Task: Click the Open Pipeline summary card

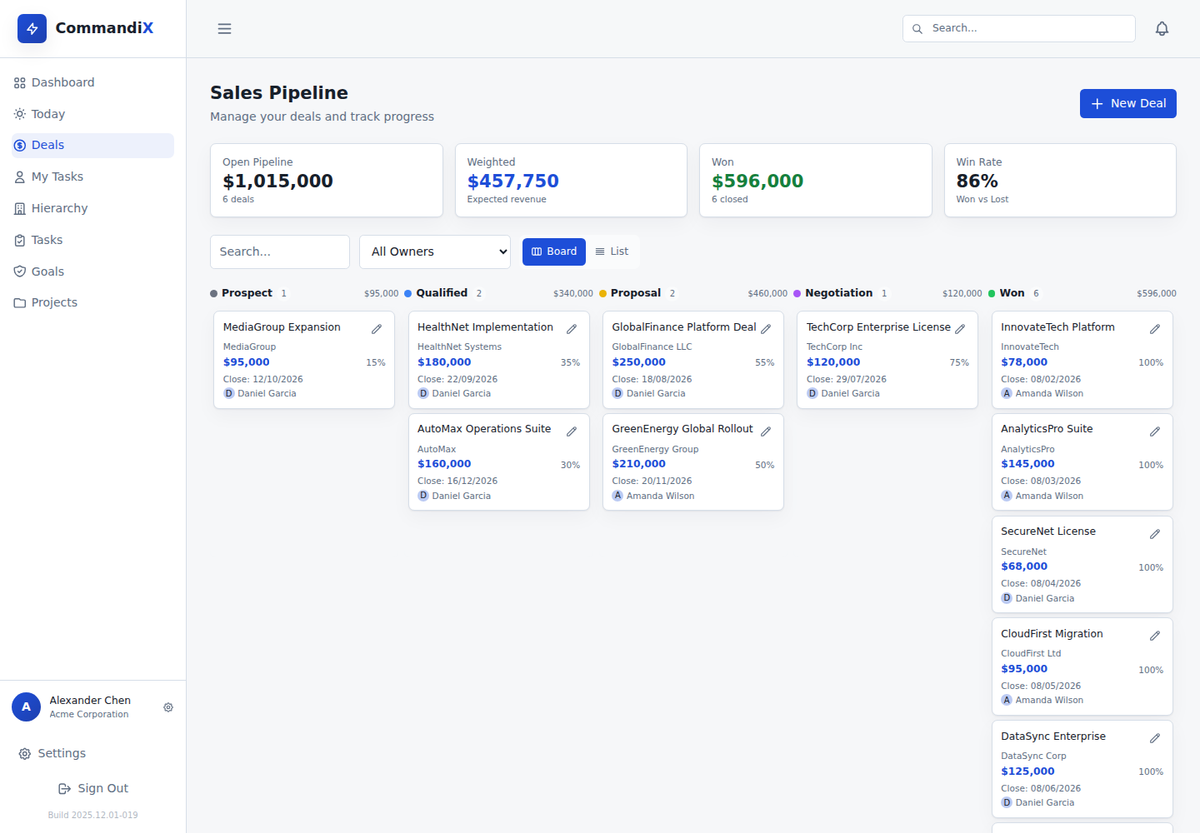Action: (x=326, y=180)
